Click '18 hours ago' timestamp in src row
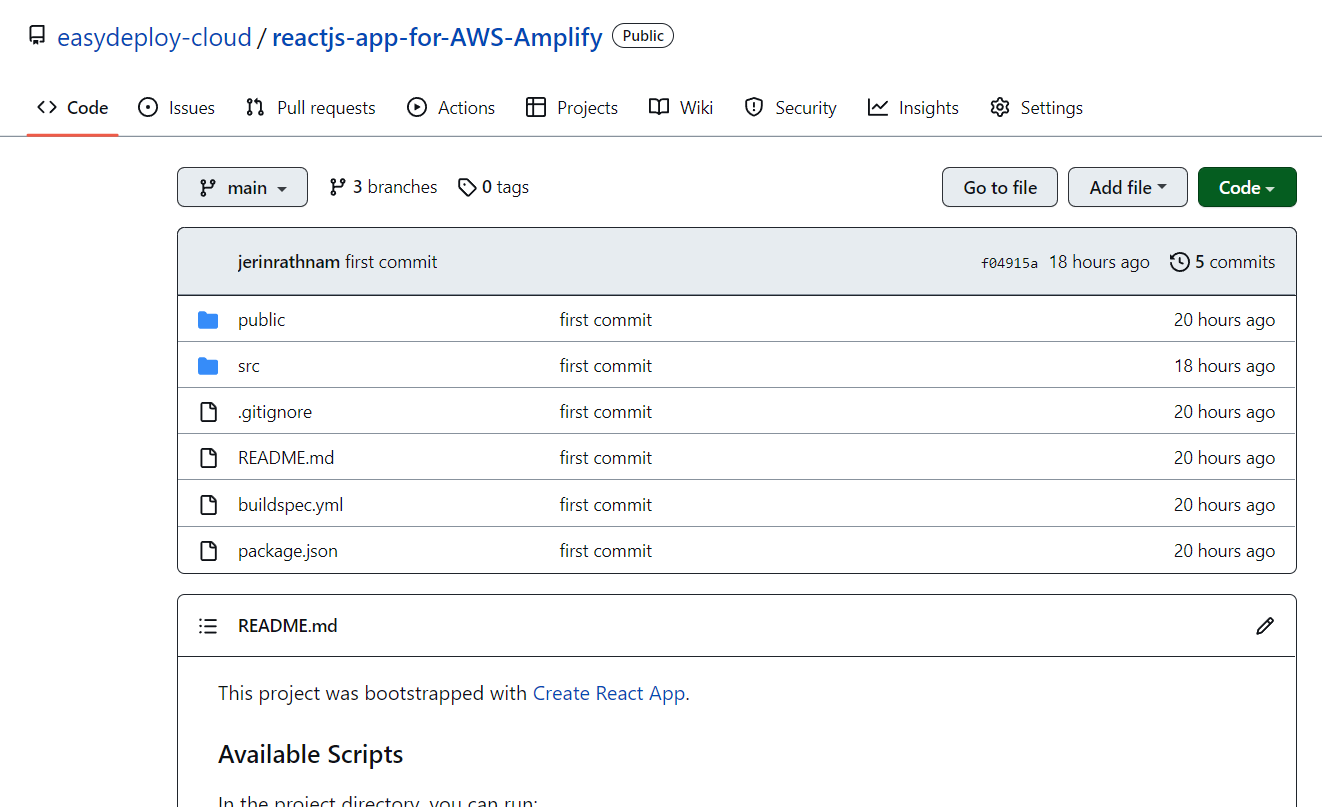The height and width of the screenshot is (807, 1322). [x=1225, y=366]
